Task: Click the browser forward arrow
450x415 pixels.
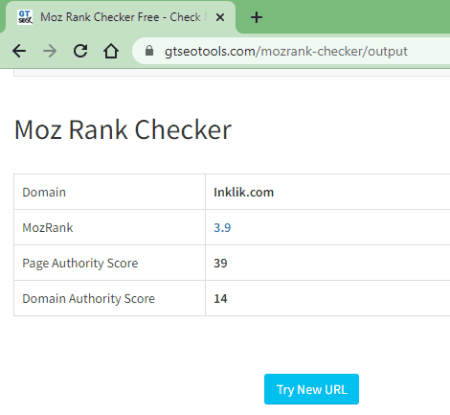Action: click(50, 51)
